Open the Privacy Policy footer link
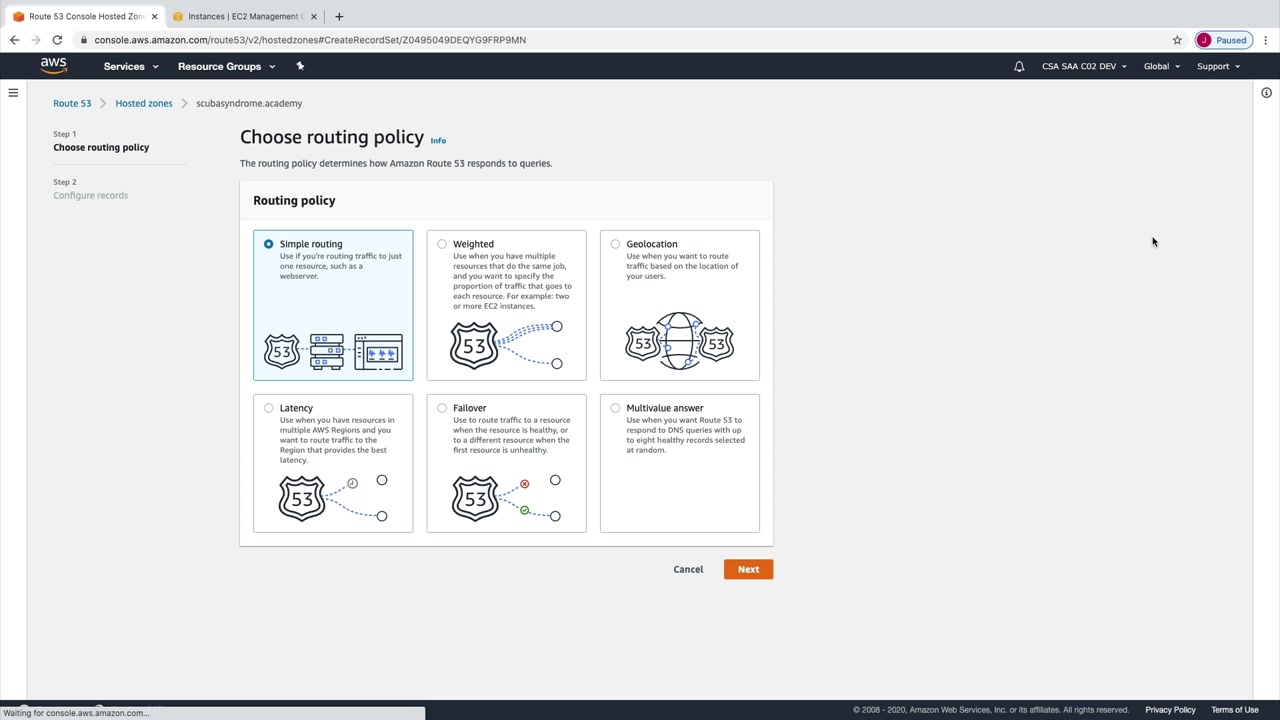Screen dimensions: 1280x720 tap(1170, 710)
